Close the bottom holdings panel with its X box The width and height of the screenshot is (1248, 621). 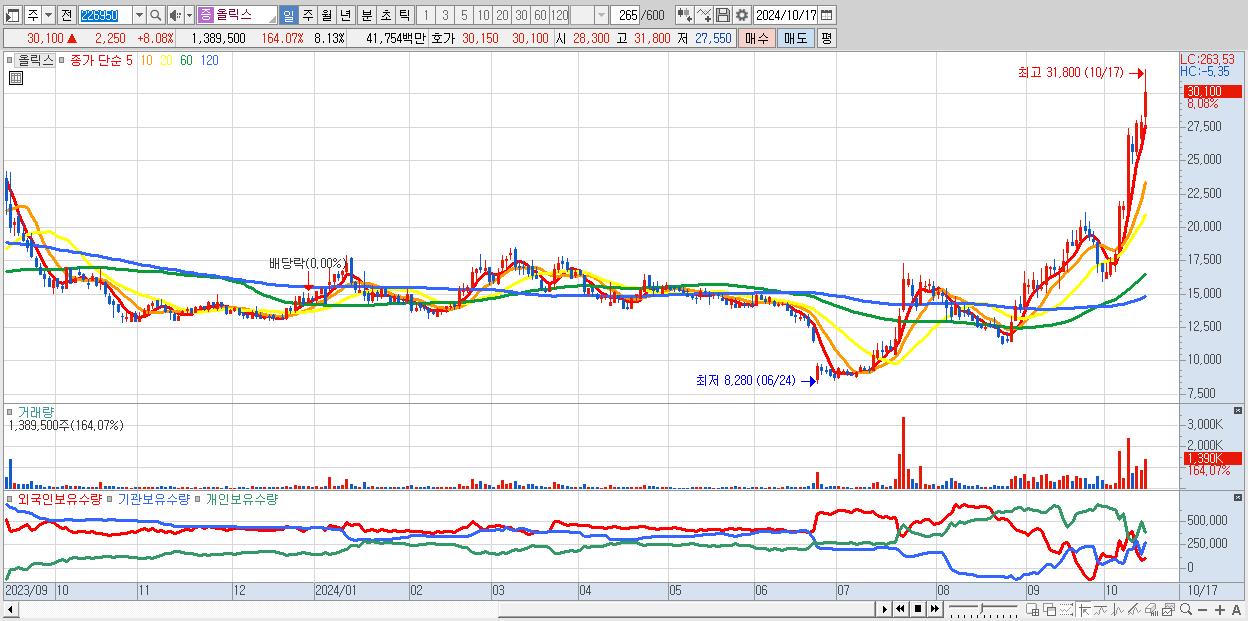(x=1239, y=498)
